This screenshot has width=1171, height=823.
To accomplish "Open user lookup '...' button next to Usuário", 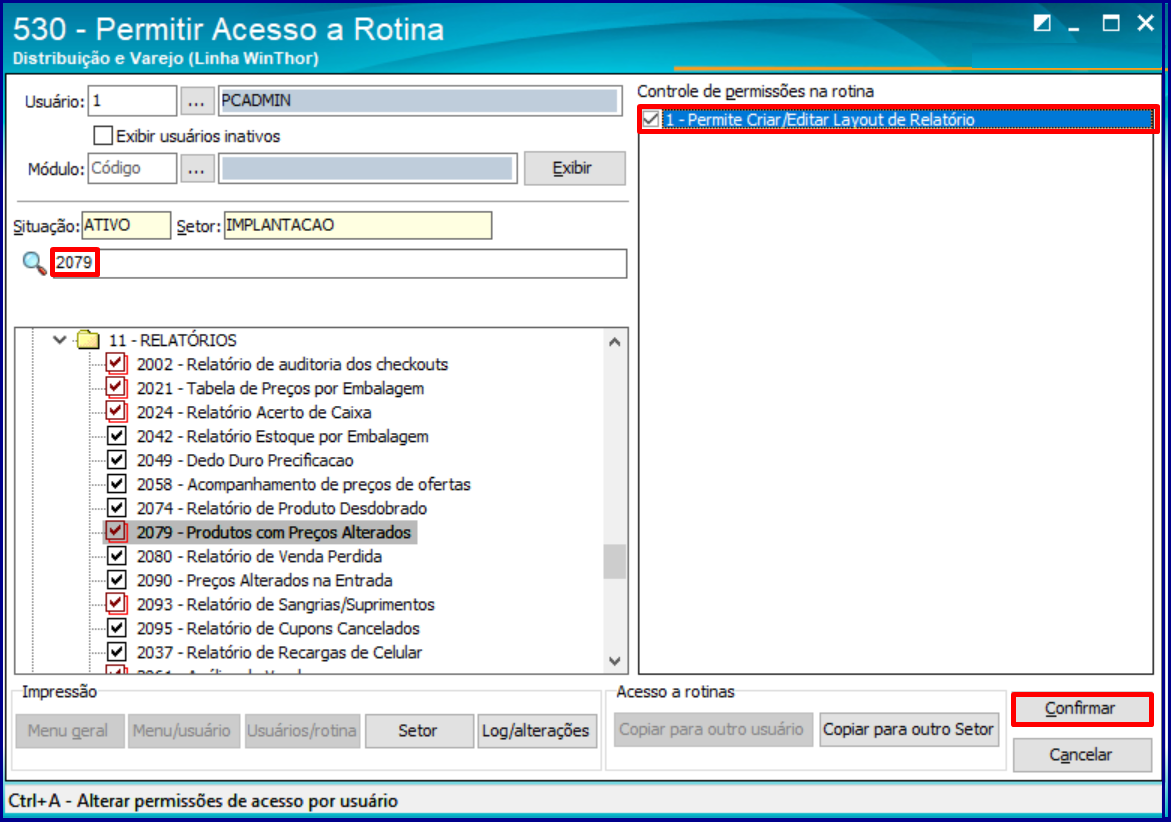I will [x=196, y=101].
